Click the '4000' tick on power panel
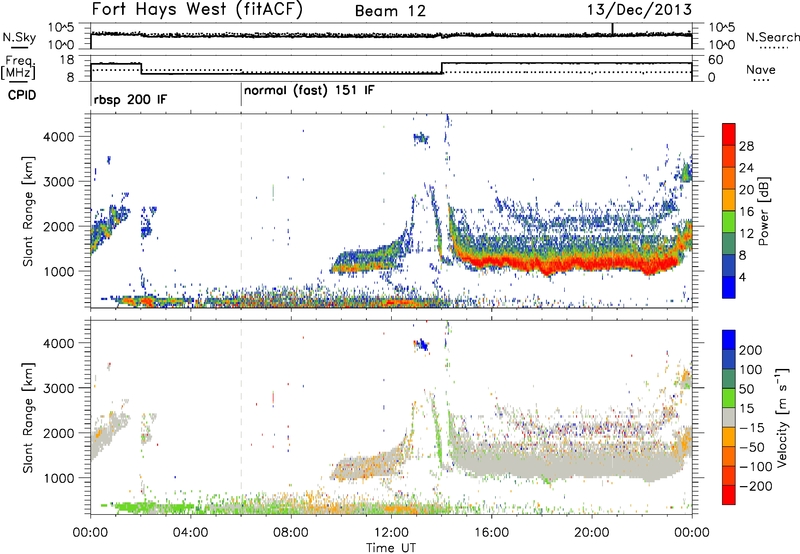The height and width of the screenshot is (554, 800). coord(58,137)
